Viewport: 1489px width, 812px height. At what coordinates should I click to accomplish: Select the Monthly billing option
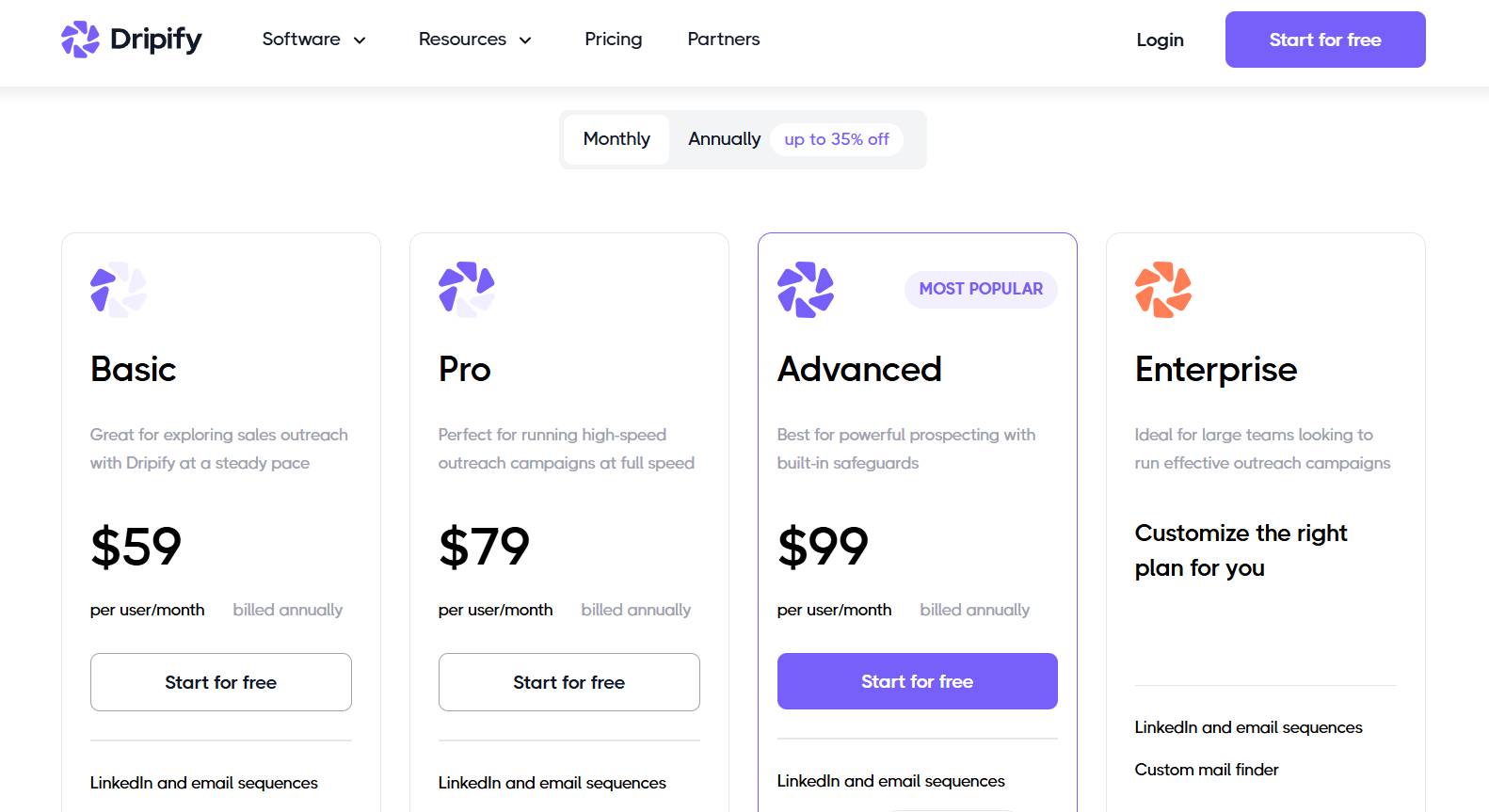[616, 138]
